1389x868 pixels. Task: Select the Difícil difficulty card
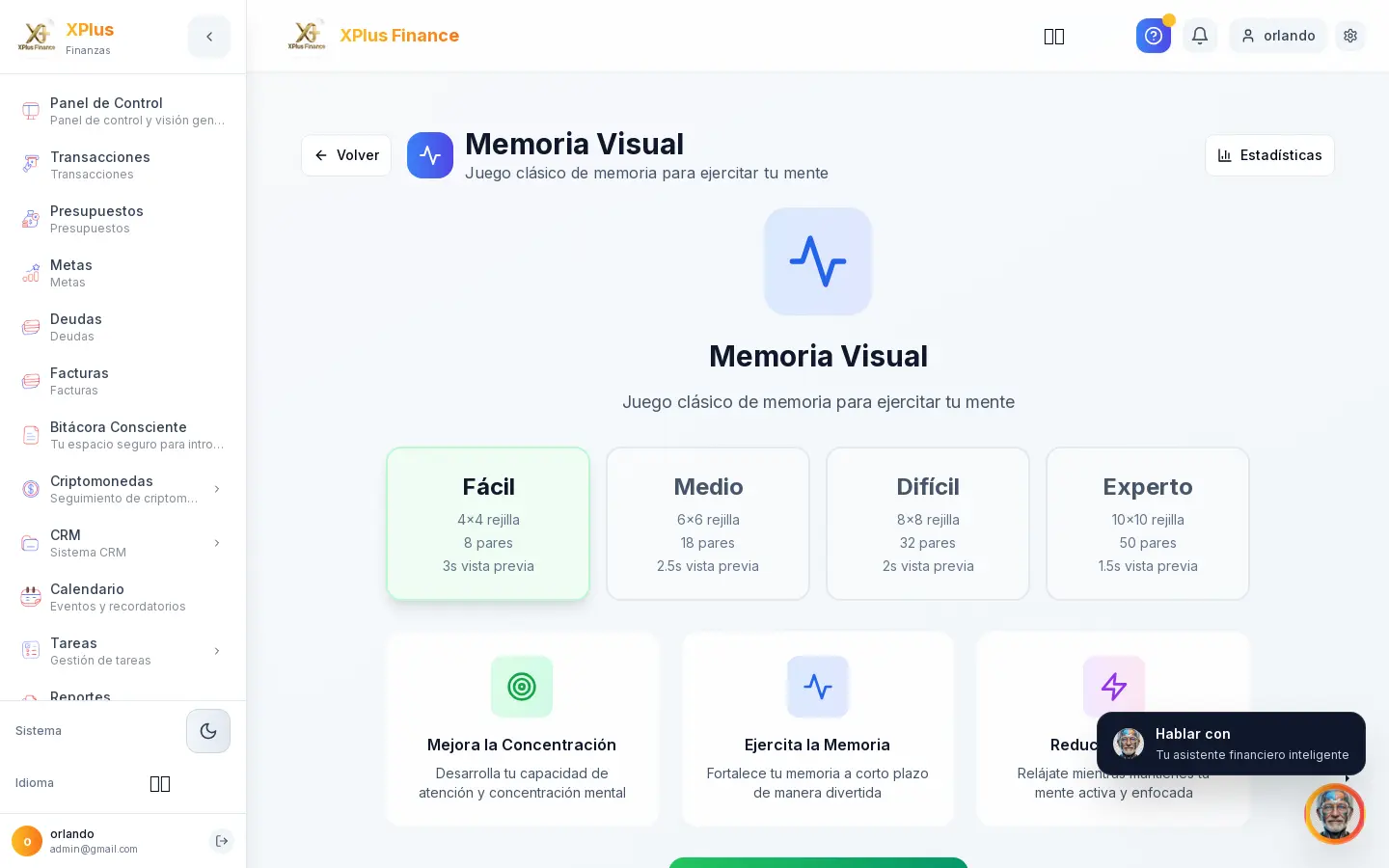click(x=928, y=524)
